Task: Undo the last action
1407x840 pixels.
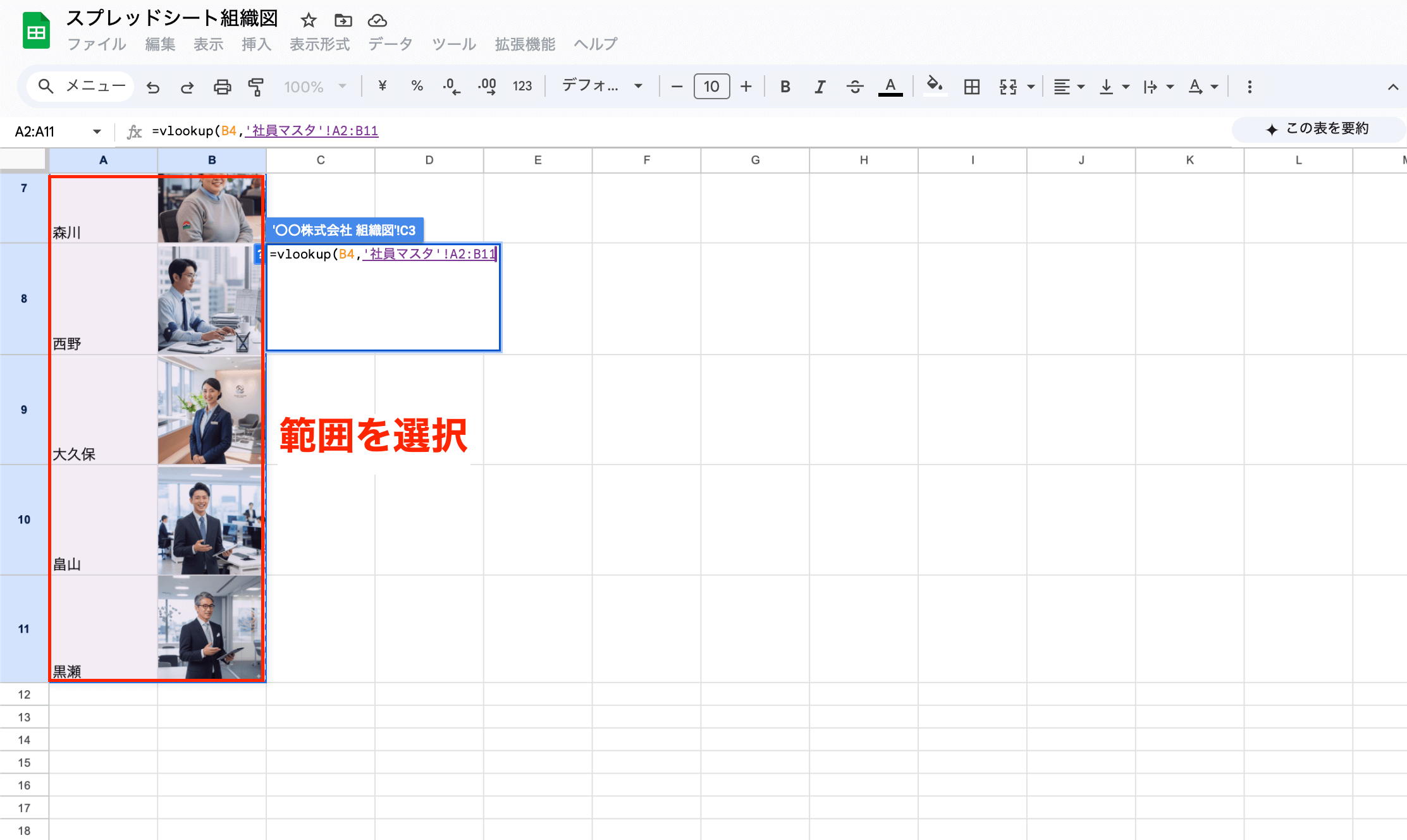Action: click(153, 87)
